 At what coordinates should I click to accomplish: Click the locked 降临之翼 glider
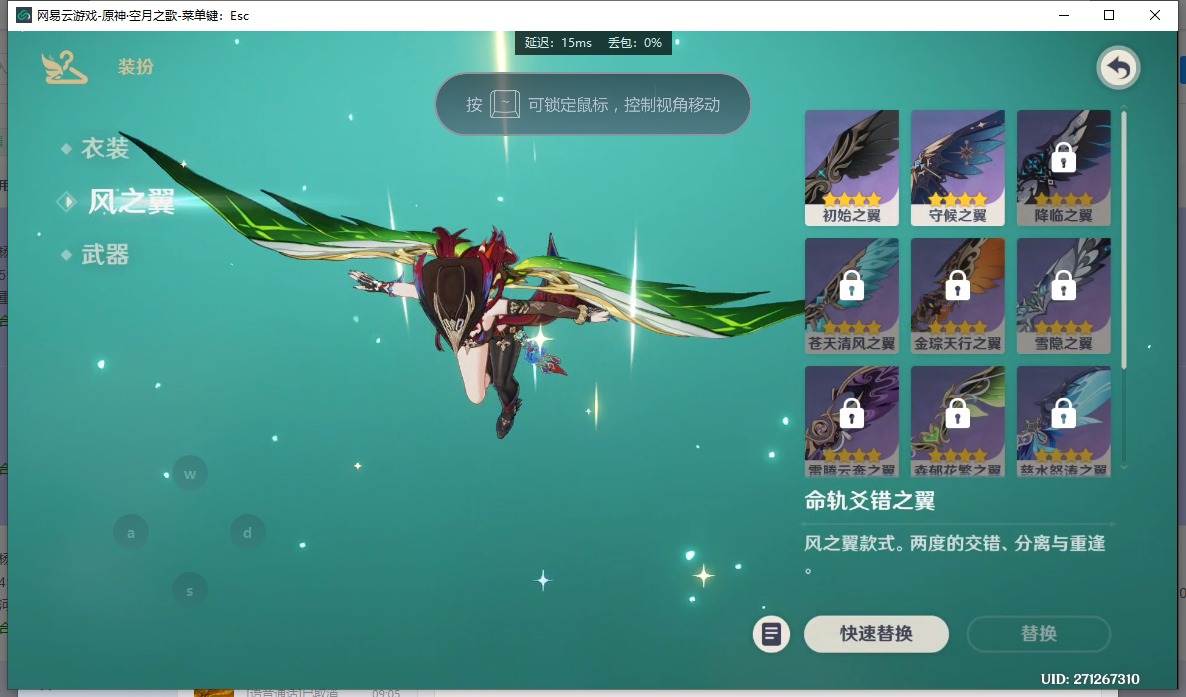(1064, 167)
